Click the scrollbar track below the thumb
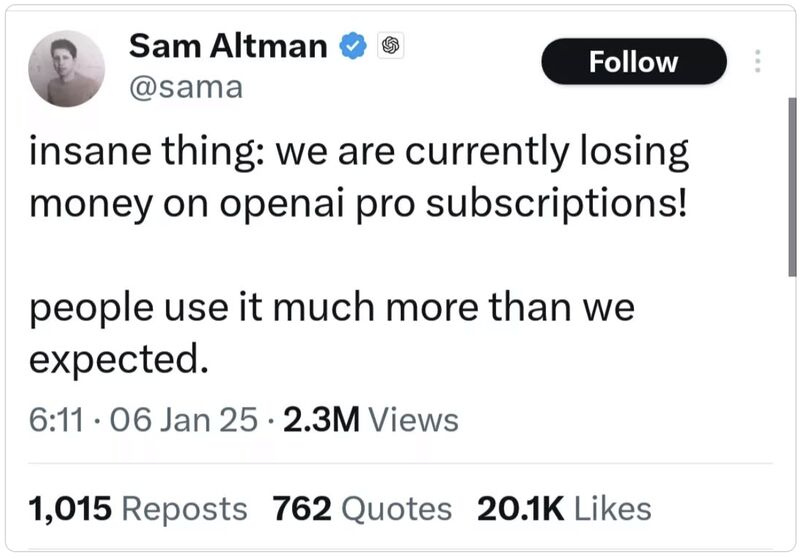Viewport: 800px width, 559px height. click(x=792, y=400)
